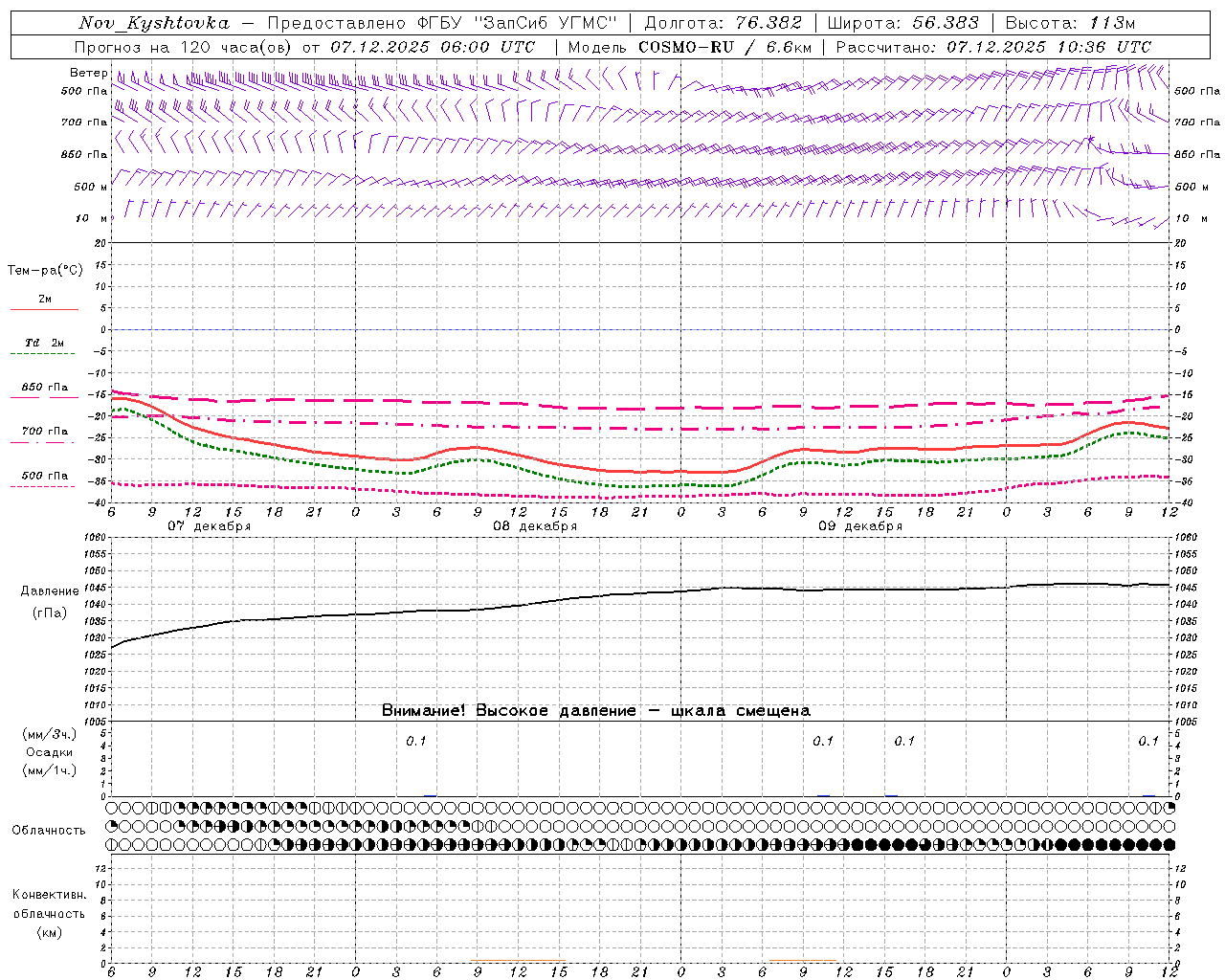Click the 700 гПа temperature legend label

coord(45,431)
